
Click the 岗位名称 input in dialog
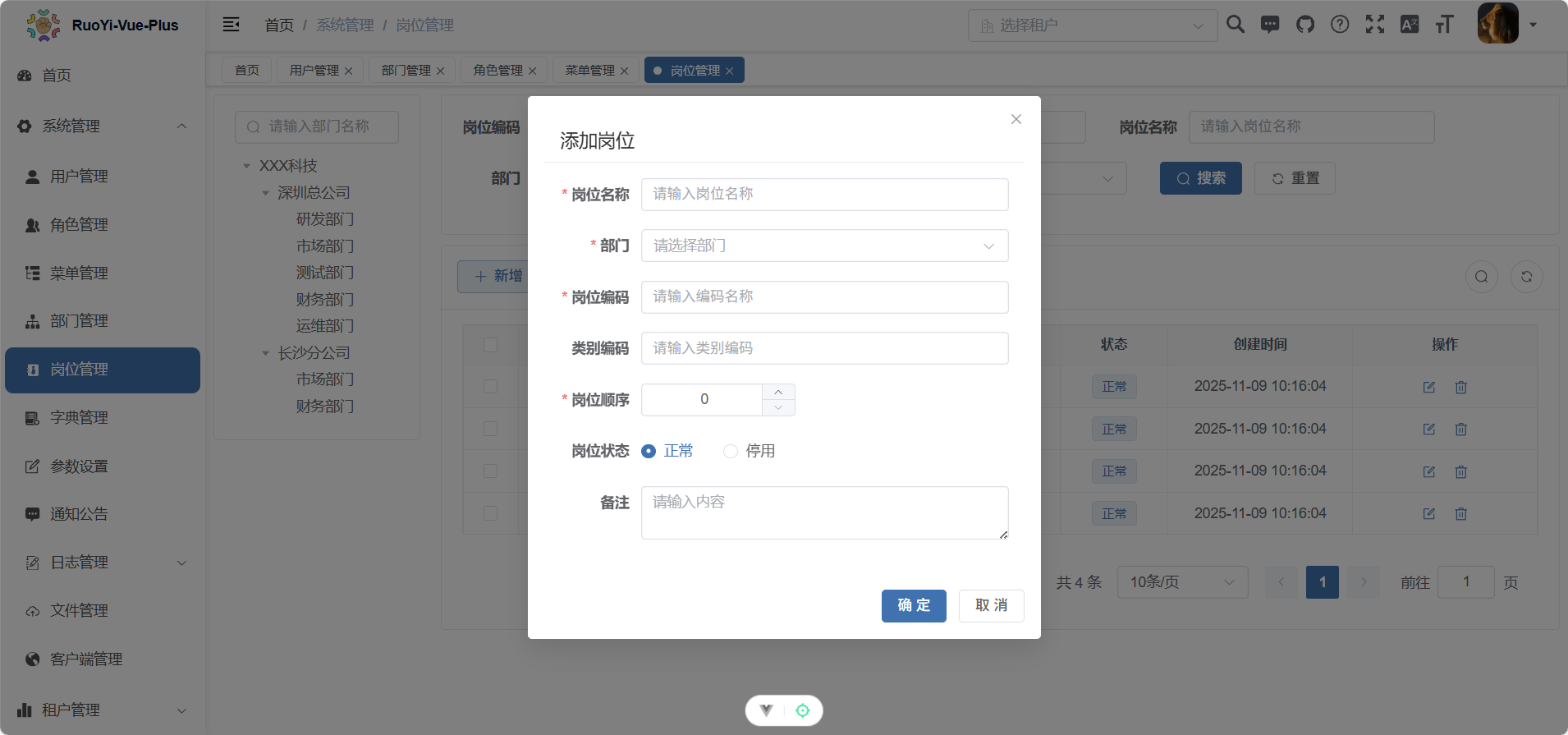[x=824, y=195]
